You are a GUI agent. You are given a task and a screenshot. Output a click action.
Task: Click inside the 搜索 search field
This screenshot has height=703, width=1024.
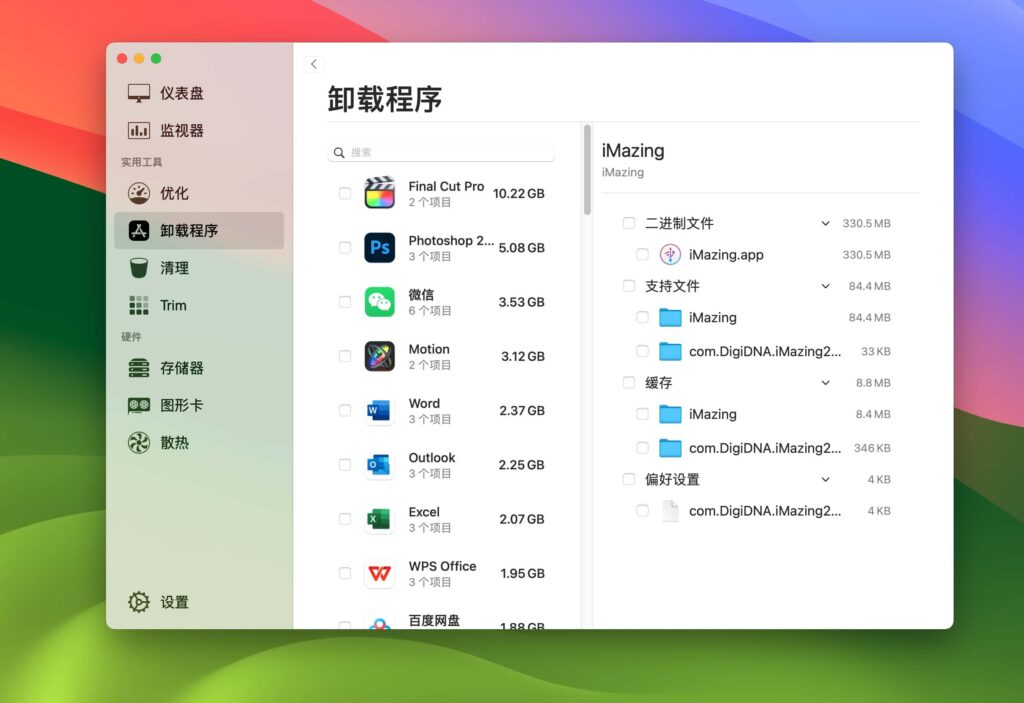point(440,151)
